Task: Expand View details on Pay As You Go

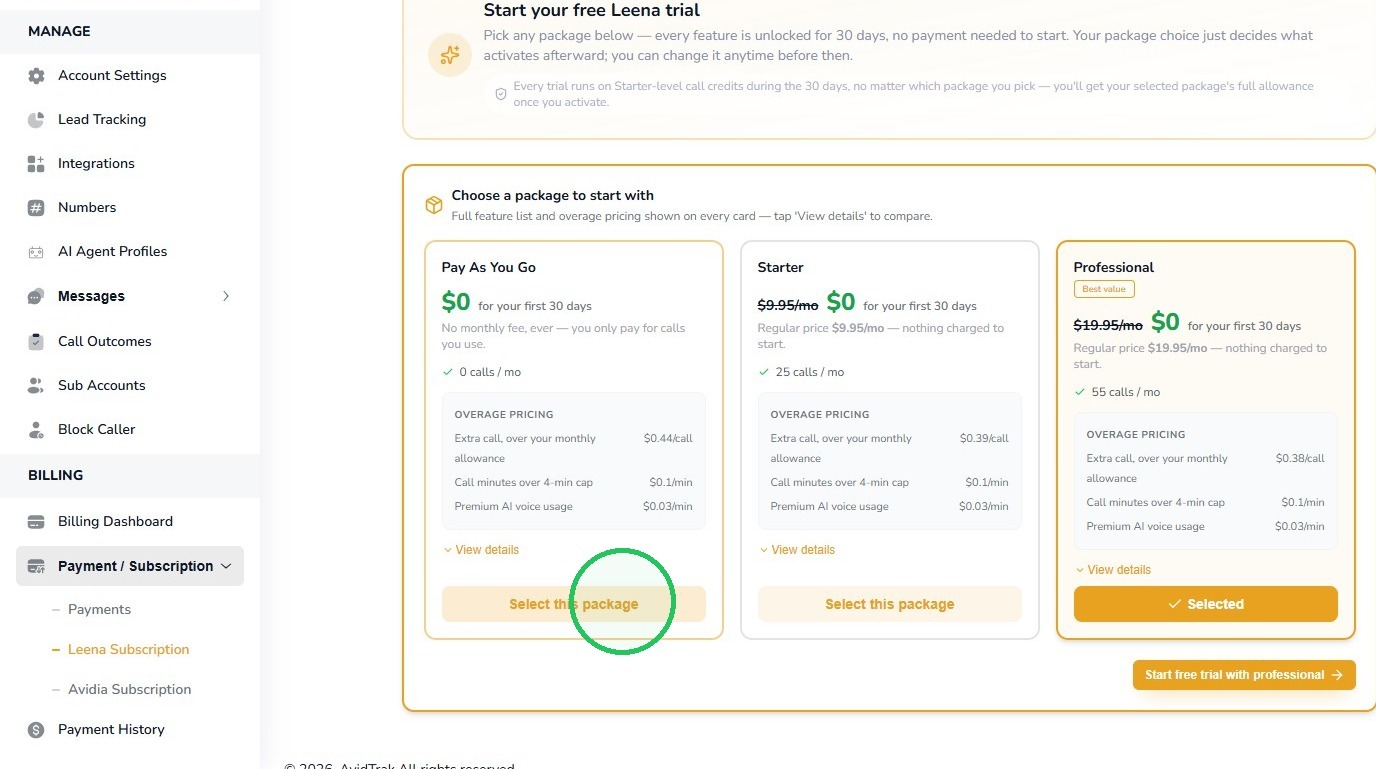Action: tap(481, 550)
